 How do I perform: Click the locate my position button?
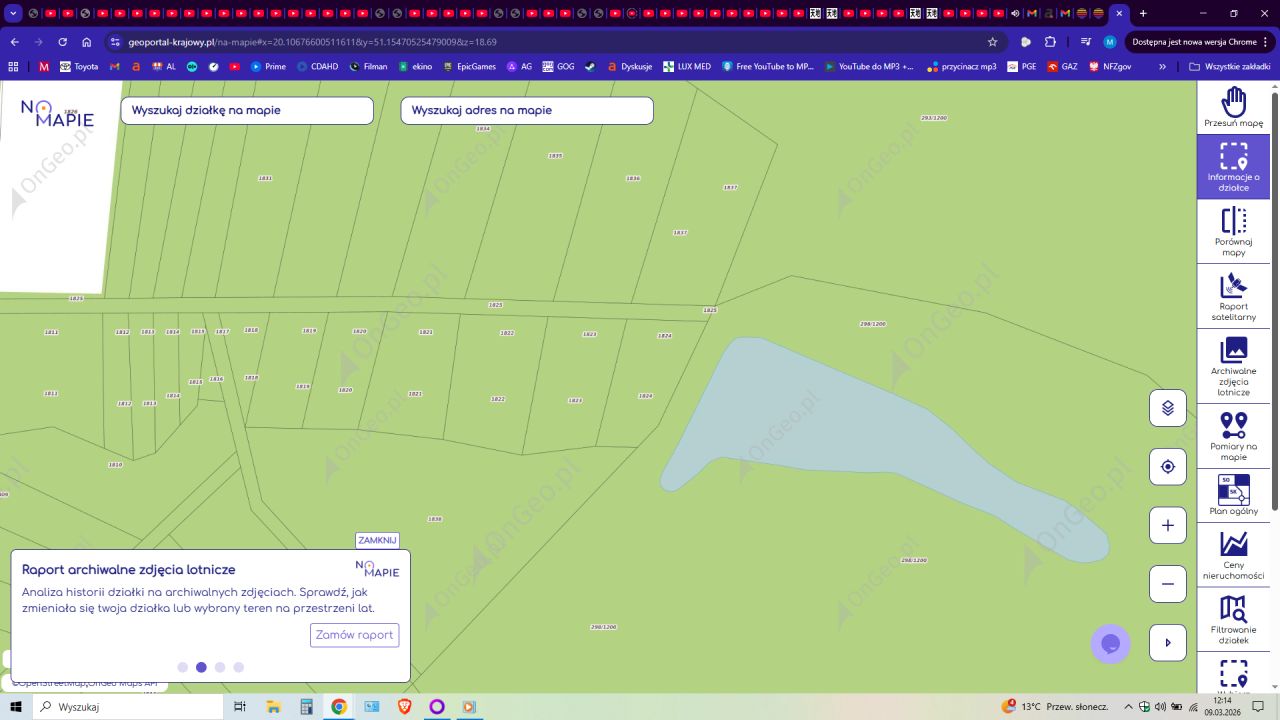pos(1167,467)
